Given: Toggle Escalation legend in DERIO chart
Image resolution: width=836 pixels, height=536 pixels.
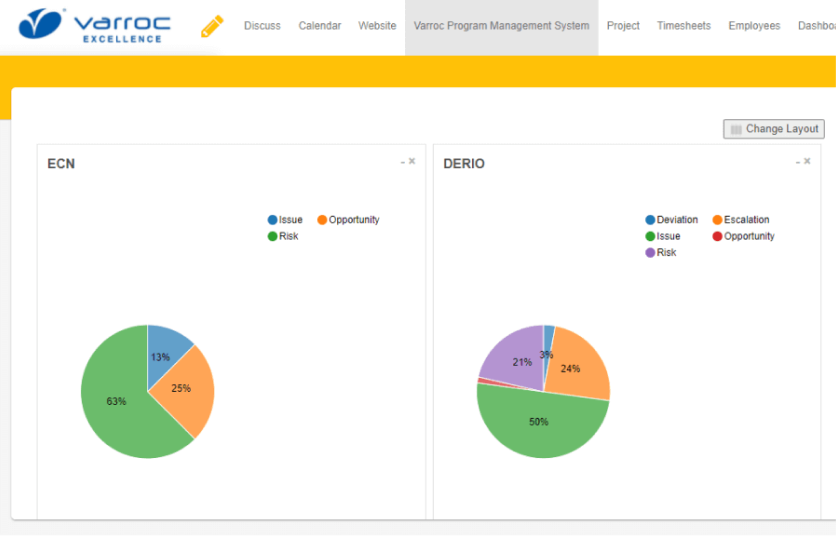Looking at the screenshot, I should [x=740, y=220].
